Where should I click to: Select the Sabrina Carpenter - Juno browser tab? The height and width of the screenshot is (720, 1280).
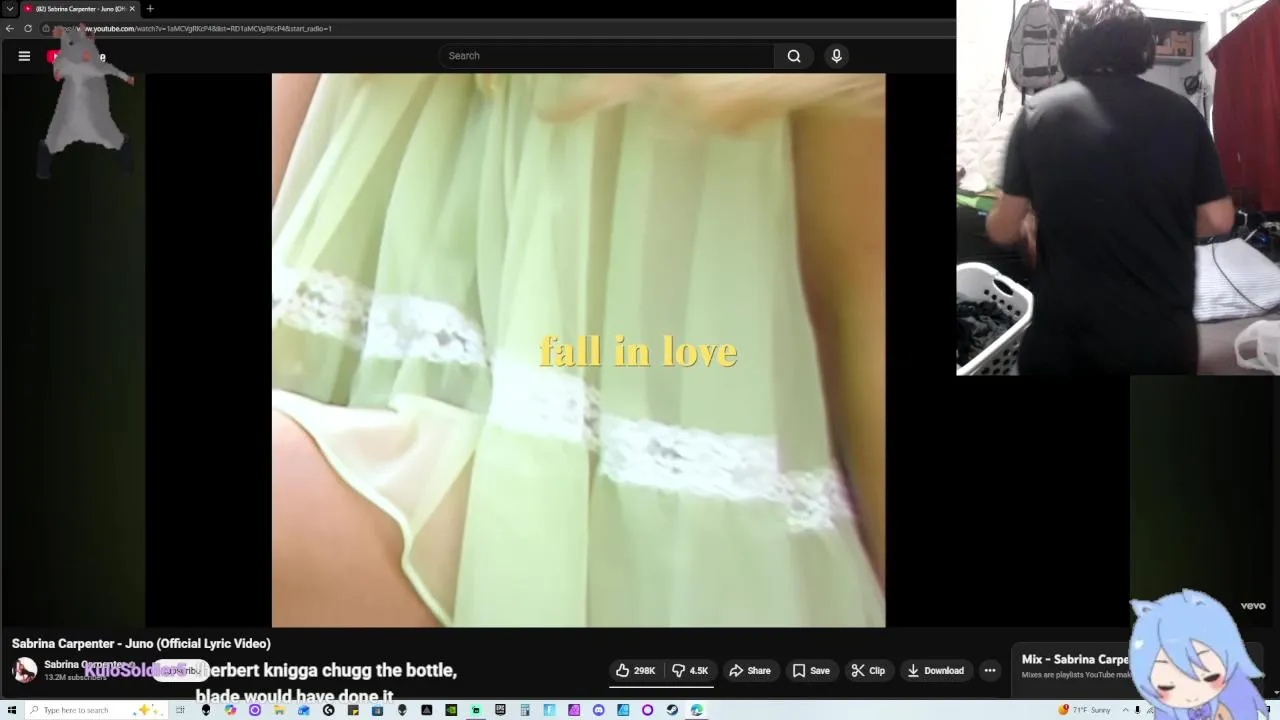[79, 9]
